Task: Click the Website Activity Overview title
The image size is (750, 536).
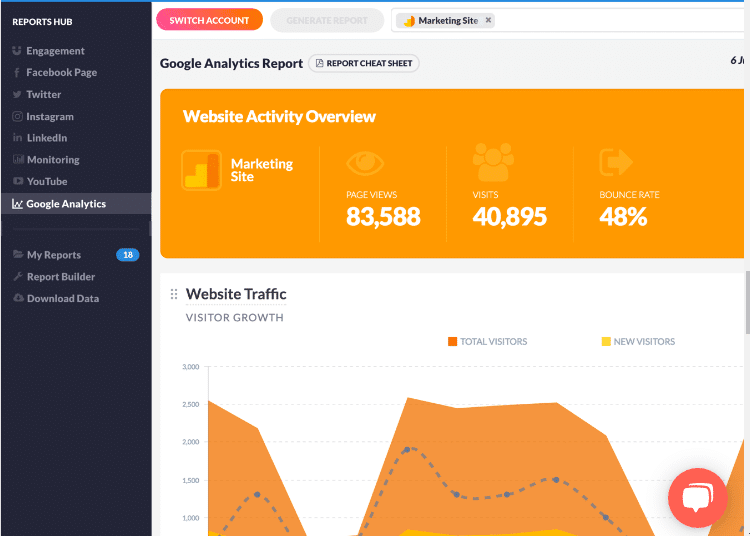Action: pos(279,116)
